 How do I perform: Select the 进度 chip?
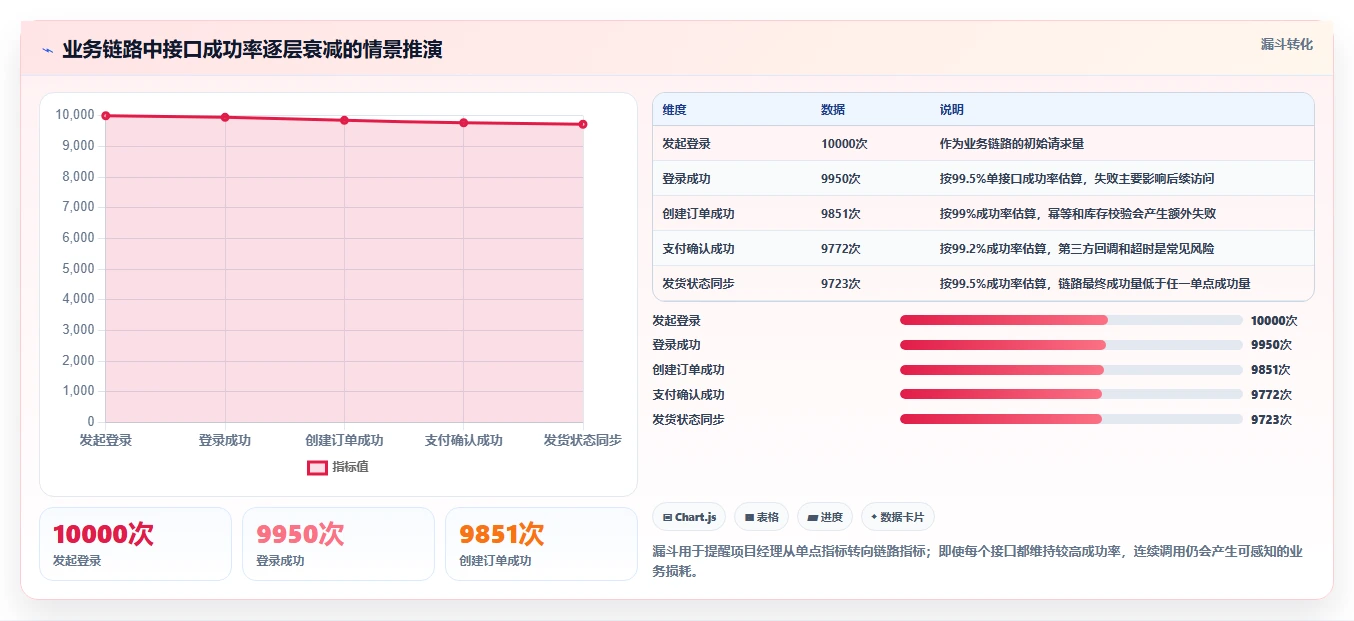(825, 517)
